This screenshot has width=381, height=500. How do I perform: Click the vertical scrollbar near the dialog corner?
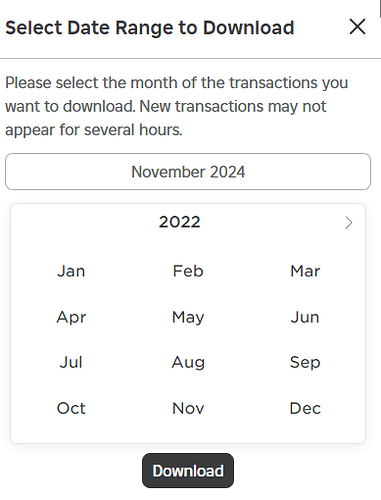click(380, 8)
